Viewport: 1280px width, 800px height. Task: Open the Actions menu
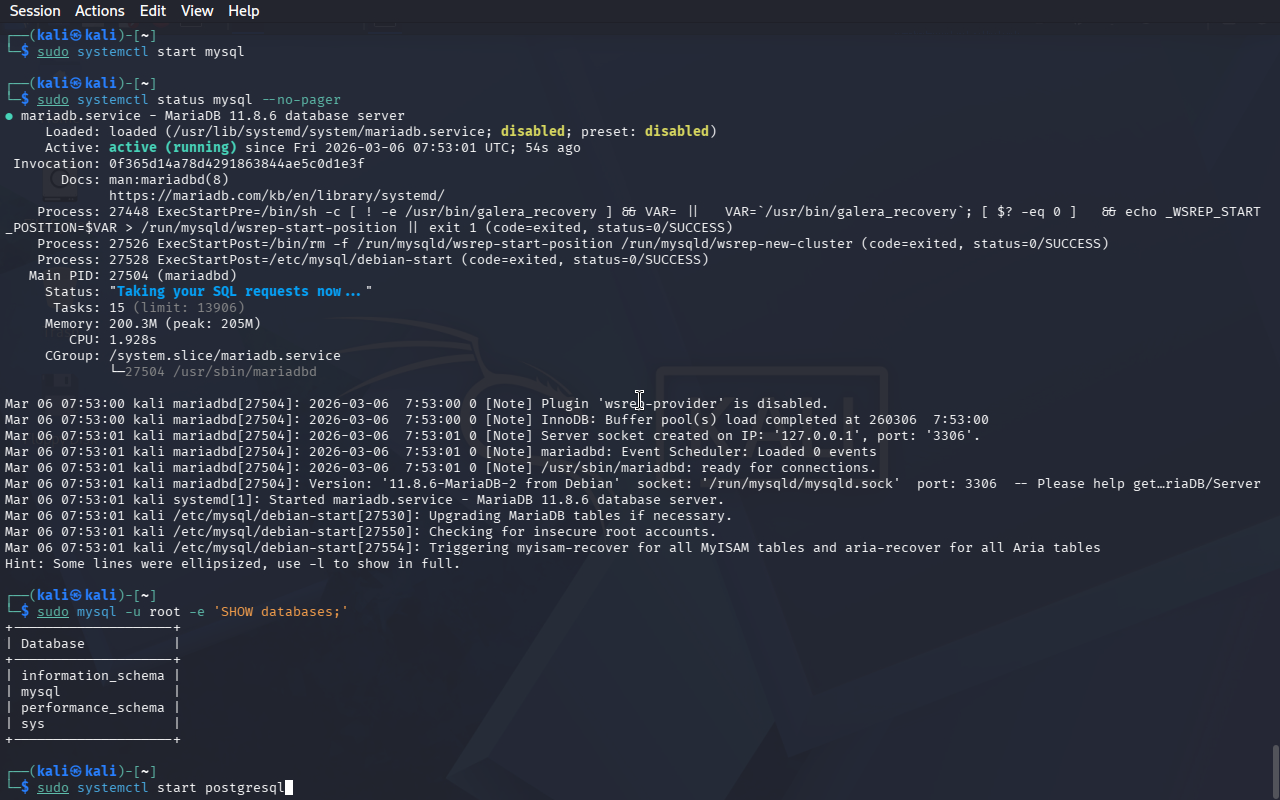coord(100,11)
